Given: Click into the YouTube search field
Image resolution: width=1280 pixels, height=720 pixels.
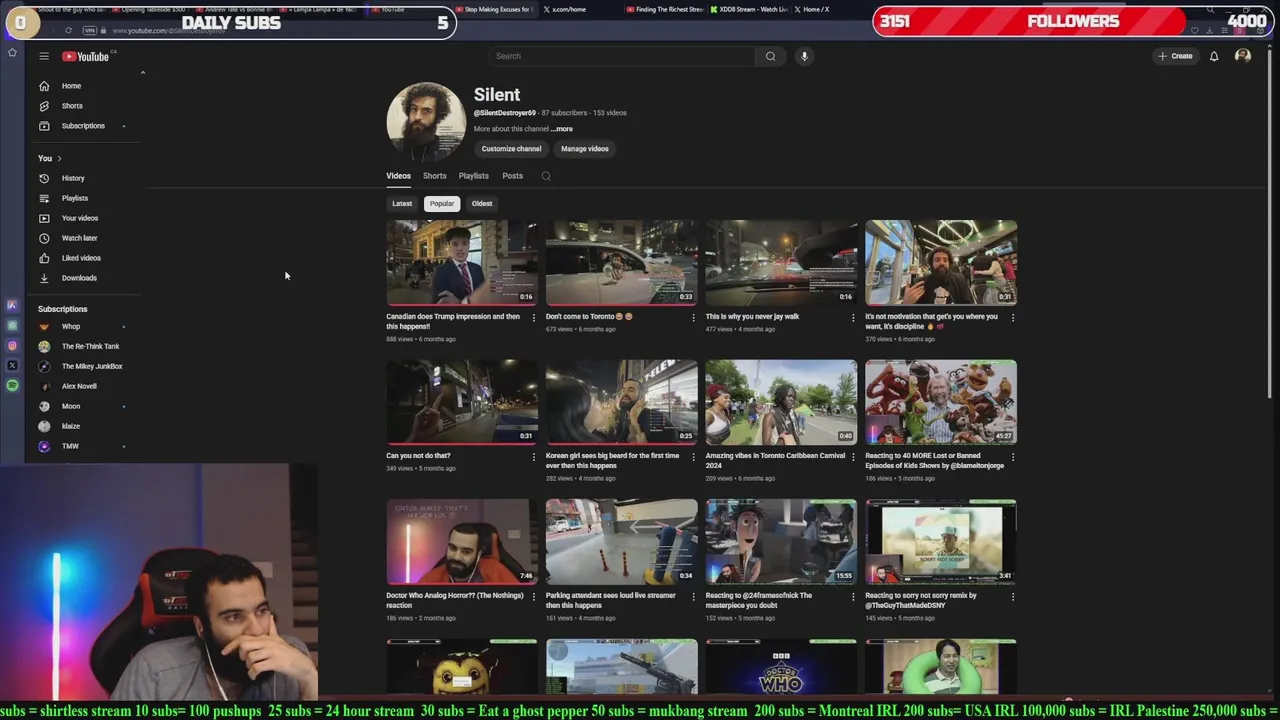Looking at the screenshot, I should tap(622, 56).
